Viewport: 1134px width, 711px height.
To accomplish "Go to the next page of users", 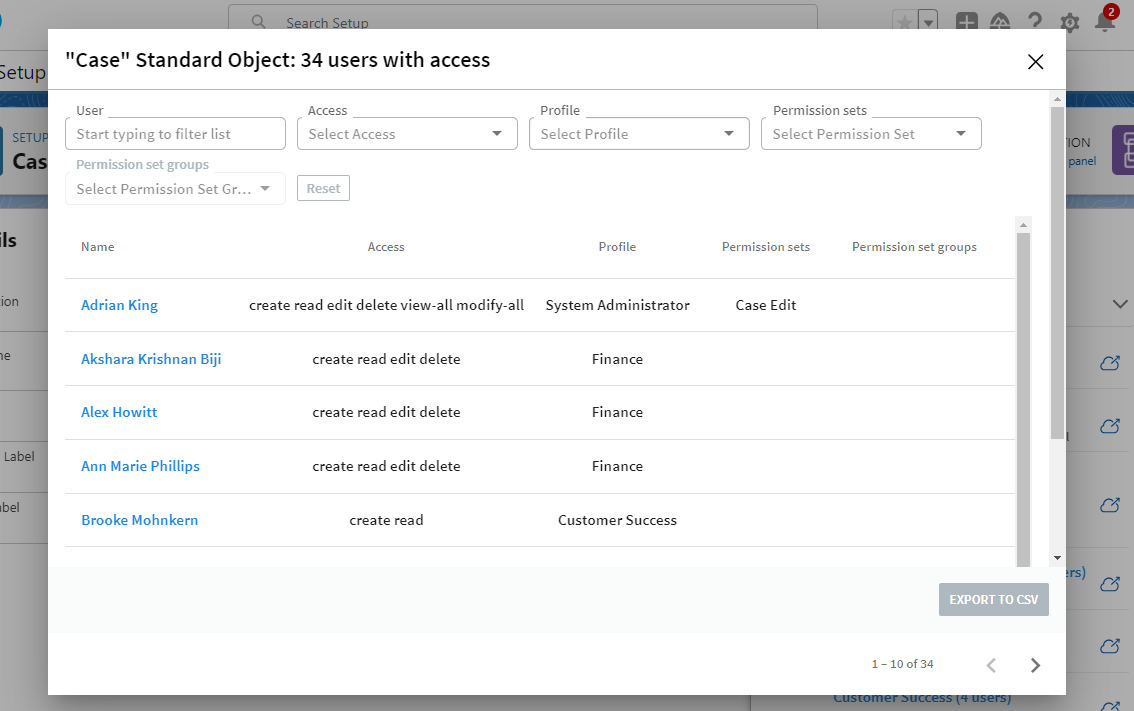I will pyautogui.click(x=1035, y=664).
